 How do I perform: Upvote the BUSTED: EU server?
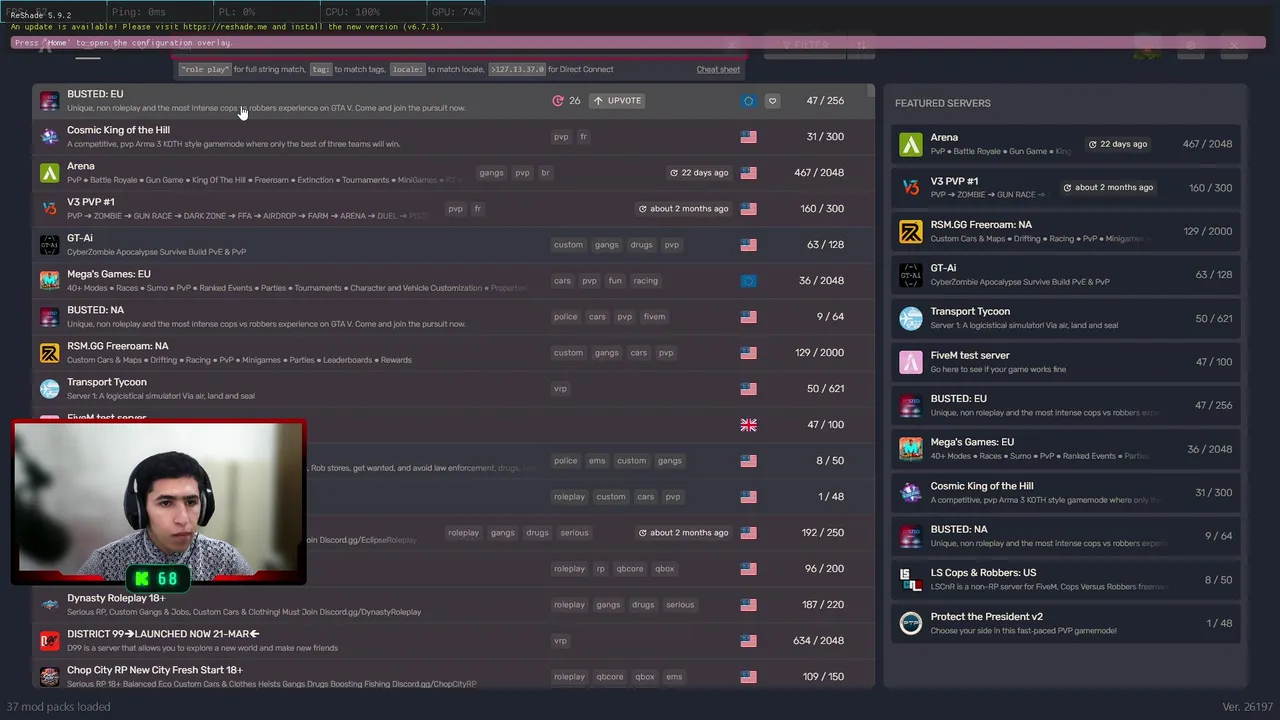click(x=616, y=101)
